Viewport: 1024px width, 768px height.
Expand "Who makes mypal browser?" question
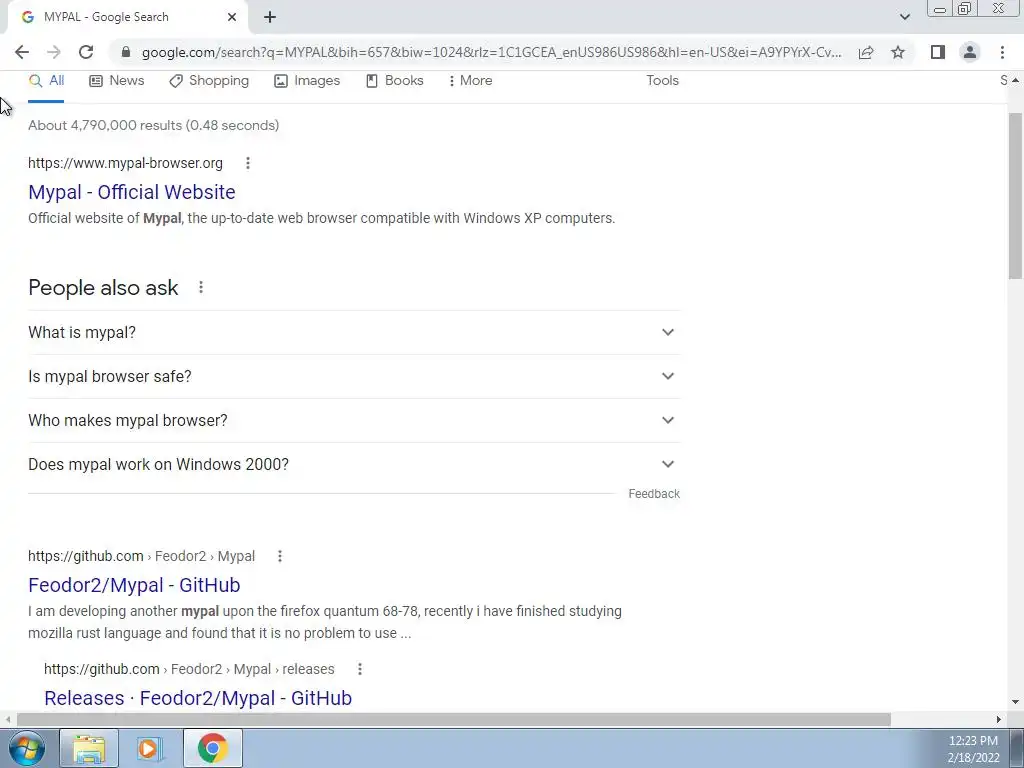tap(354, 421)
